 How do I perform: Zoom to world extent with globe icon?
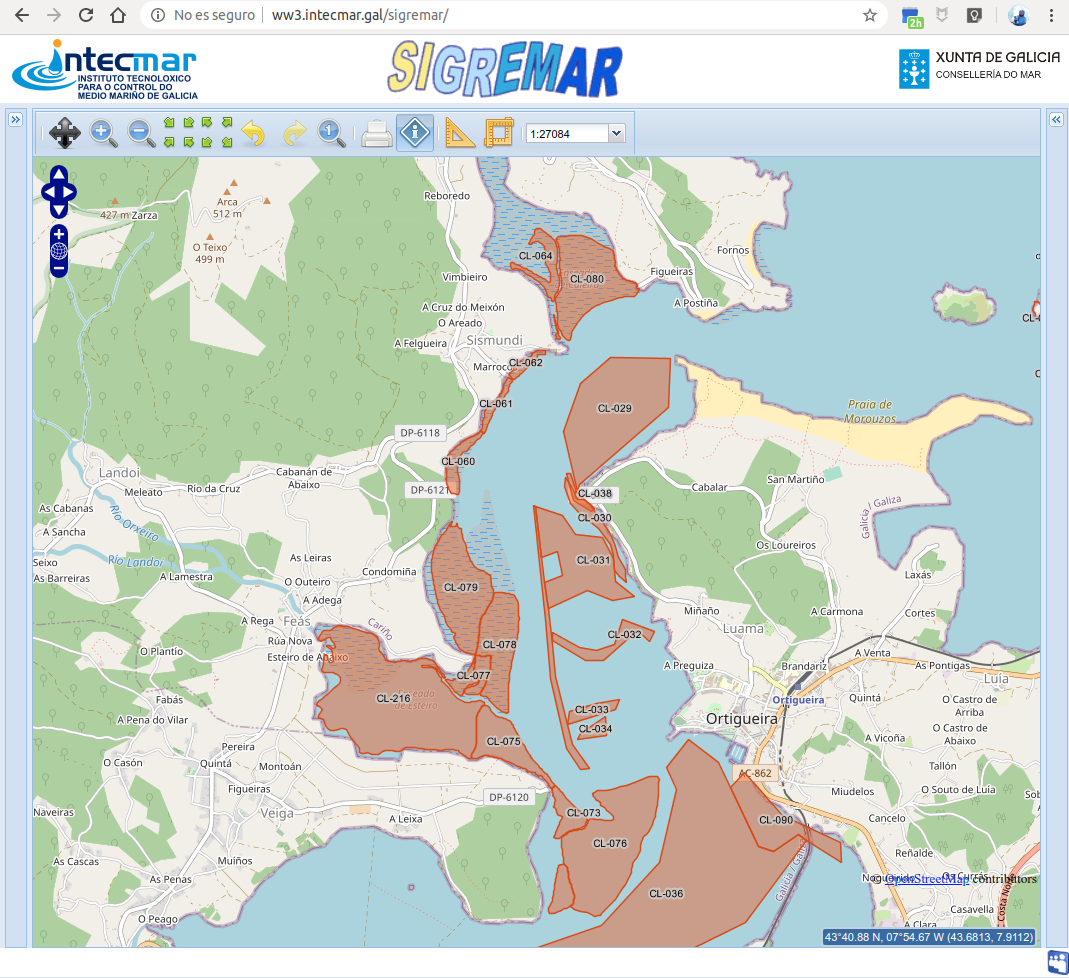(59, 251)
